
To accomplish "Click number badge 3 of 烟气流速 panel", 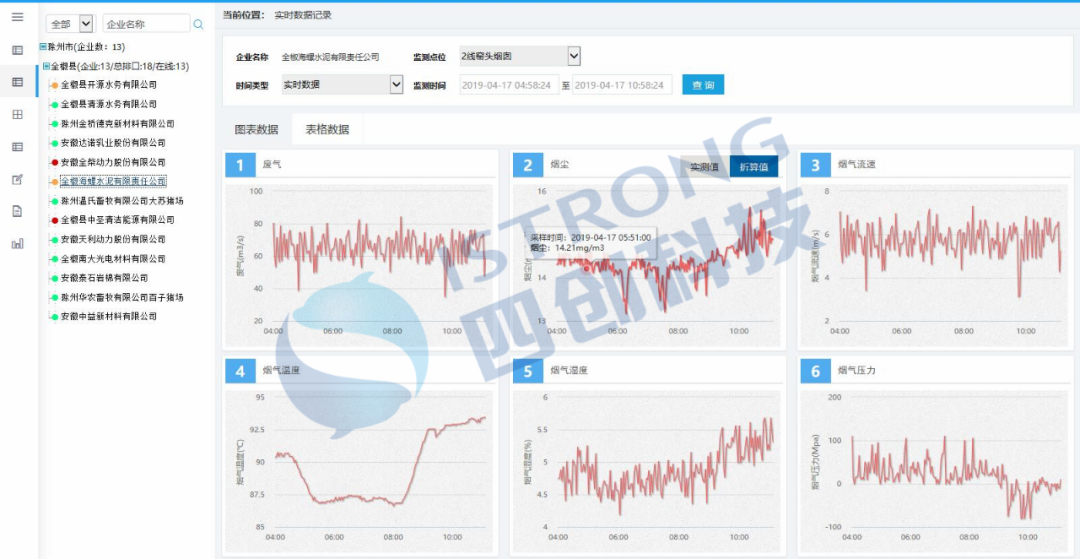I will coord(816,165).
